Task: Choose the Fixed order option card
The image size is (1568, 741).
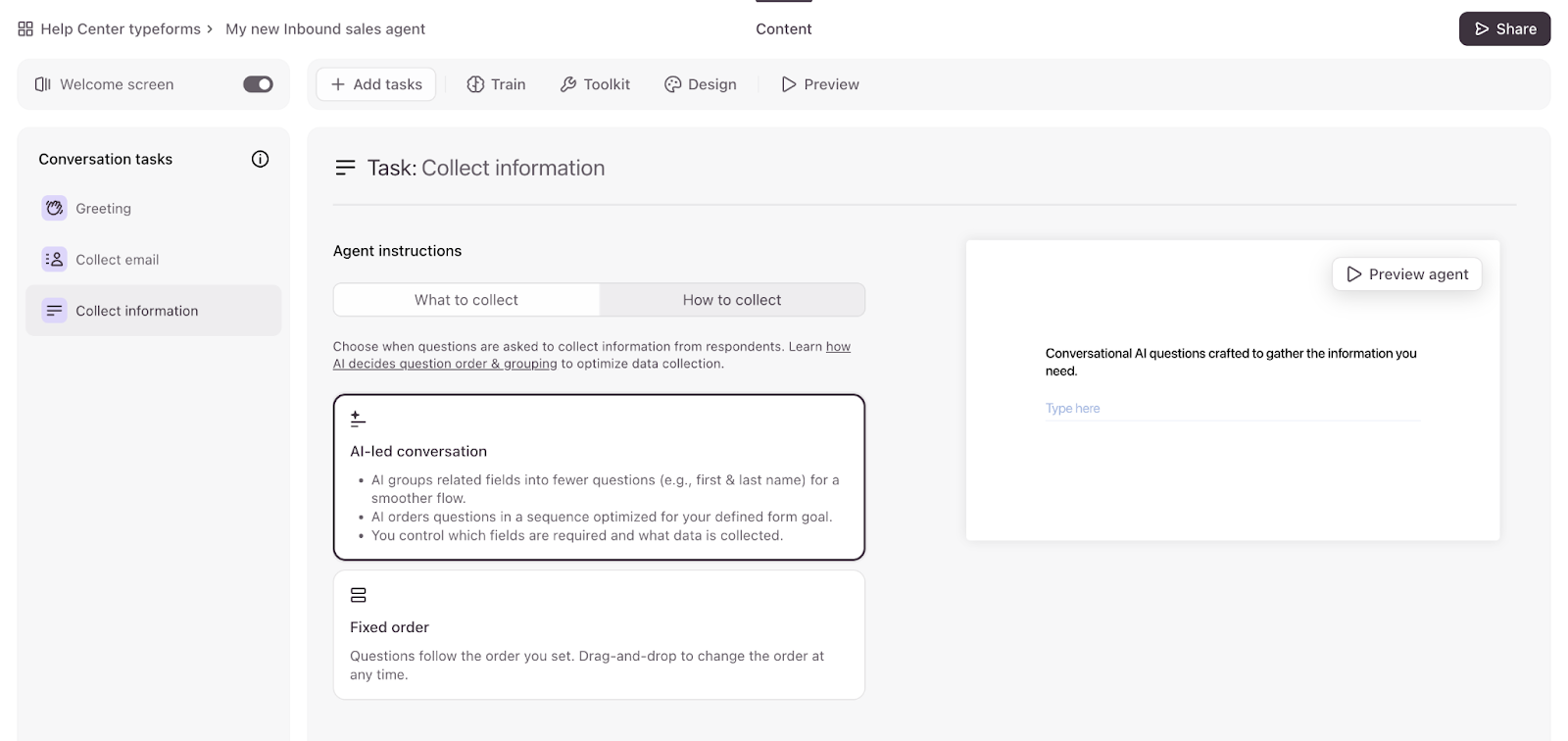Action: click(x=599, y=635)
